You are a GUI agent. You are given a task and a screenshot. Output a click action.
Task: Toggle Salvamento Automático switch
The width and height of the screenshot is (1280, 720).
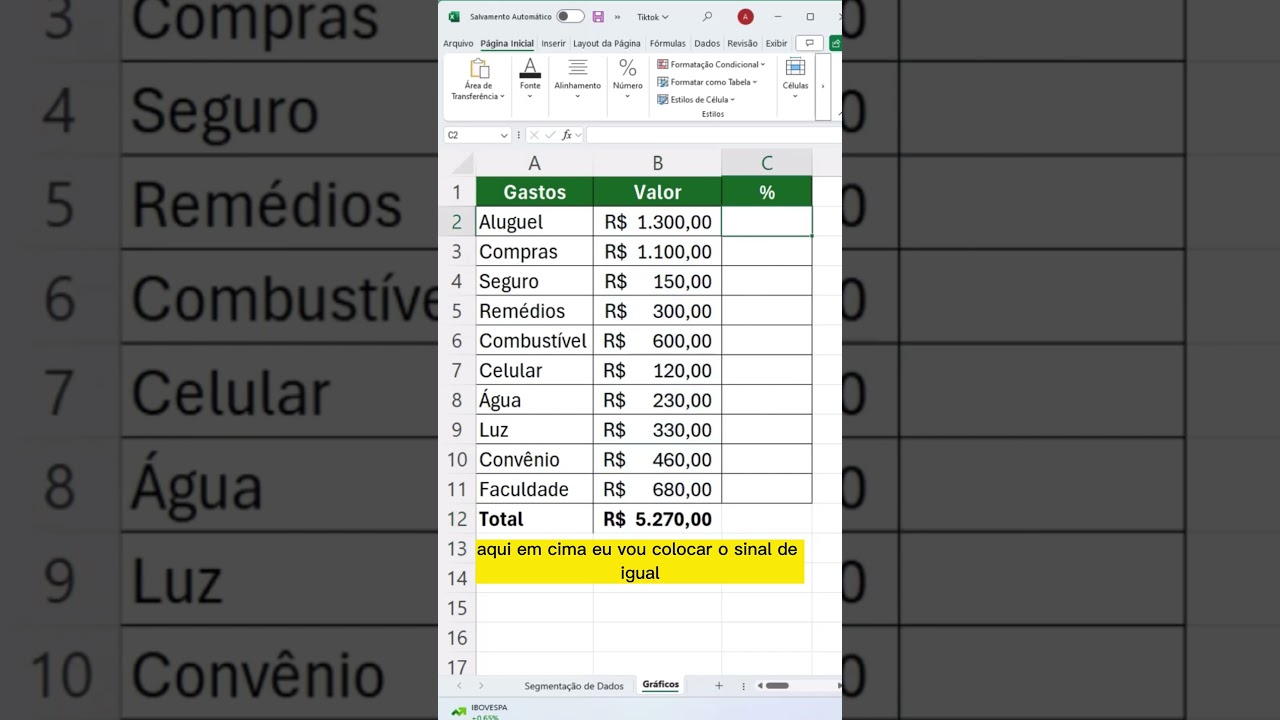click(570, 16)
